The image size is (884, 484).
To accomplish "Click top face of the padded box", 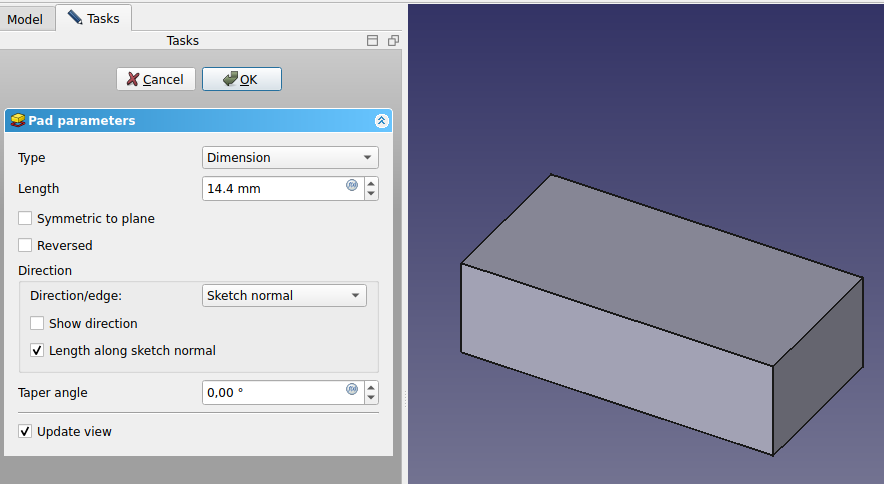I will [662, 268].
